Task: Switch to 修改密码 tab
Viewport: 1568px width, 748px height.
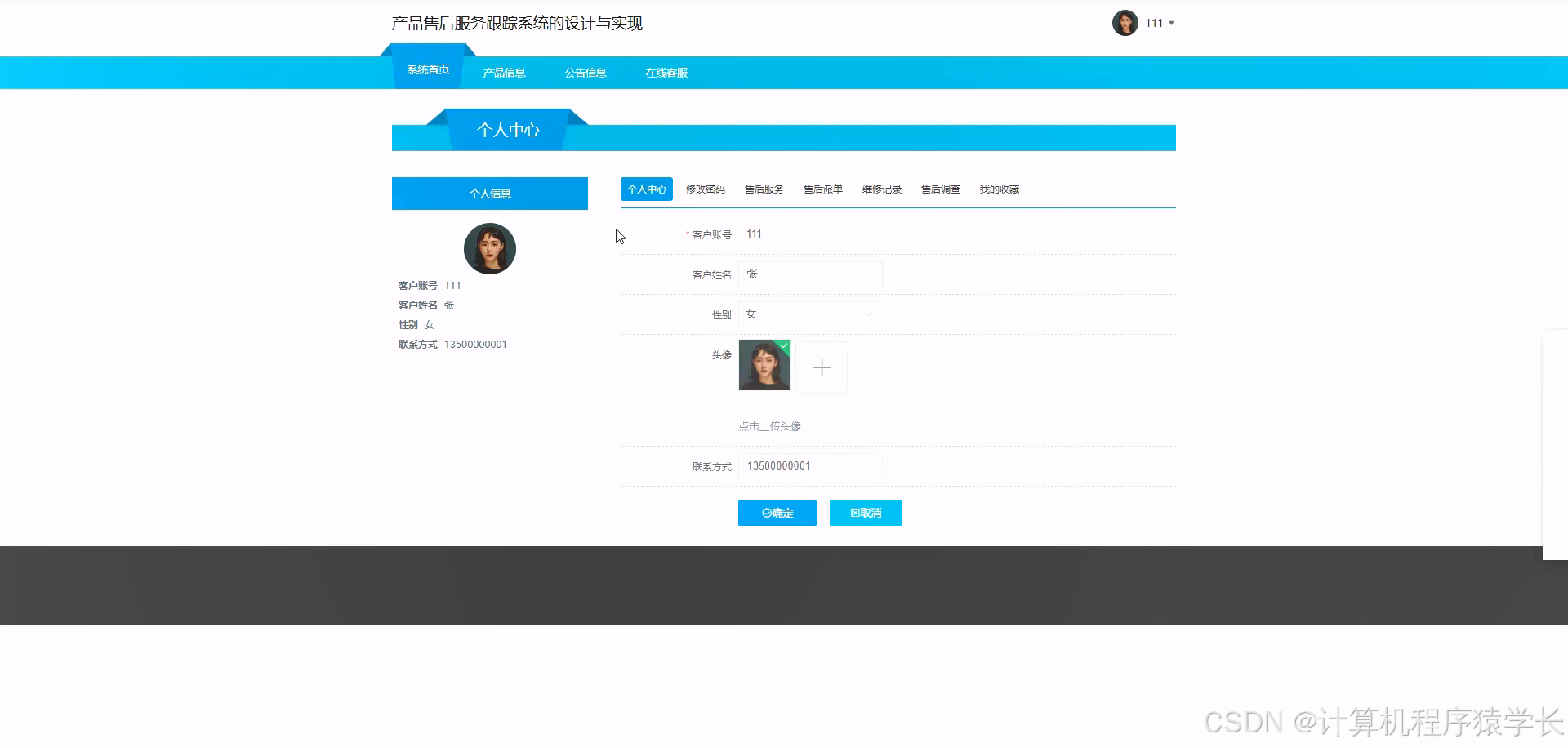Action: 706,189
